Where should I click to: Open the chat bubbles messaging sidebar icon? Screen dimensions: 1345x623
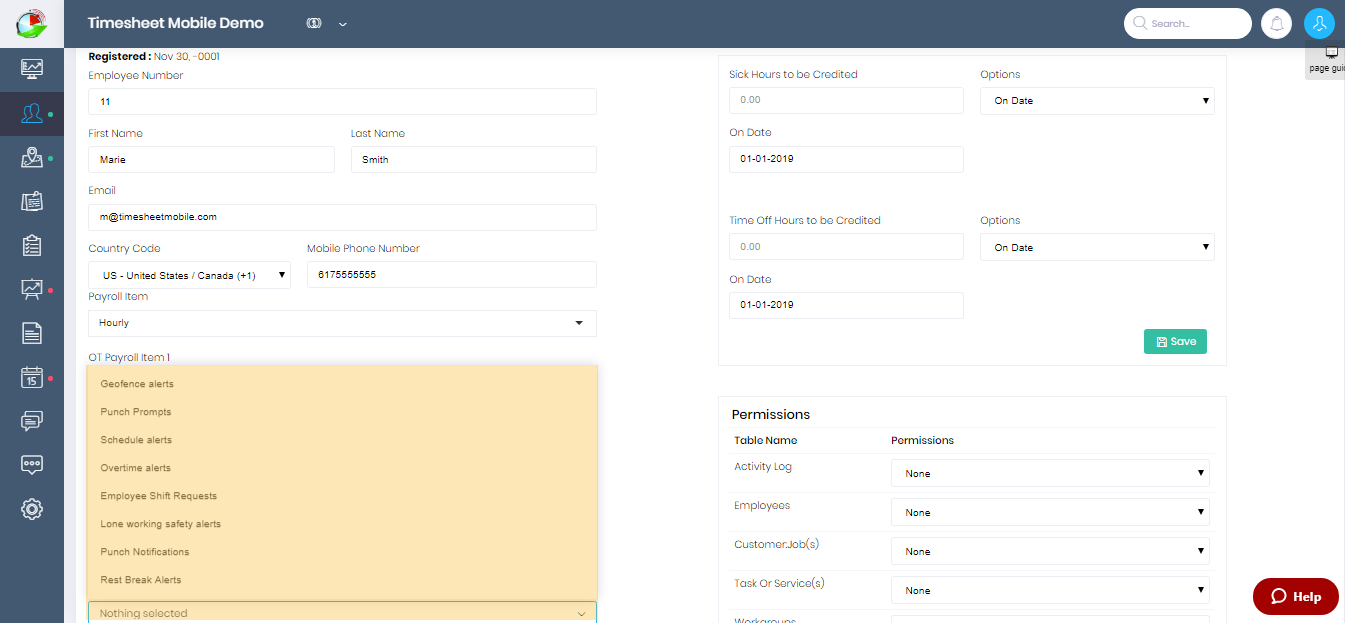click(x=32, y=421)
